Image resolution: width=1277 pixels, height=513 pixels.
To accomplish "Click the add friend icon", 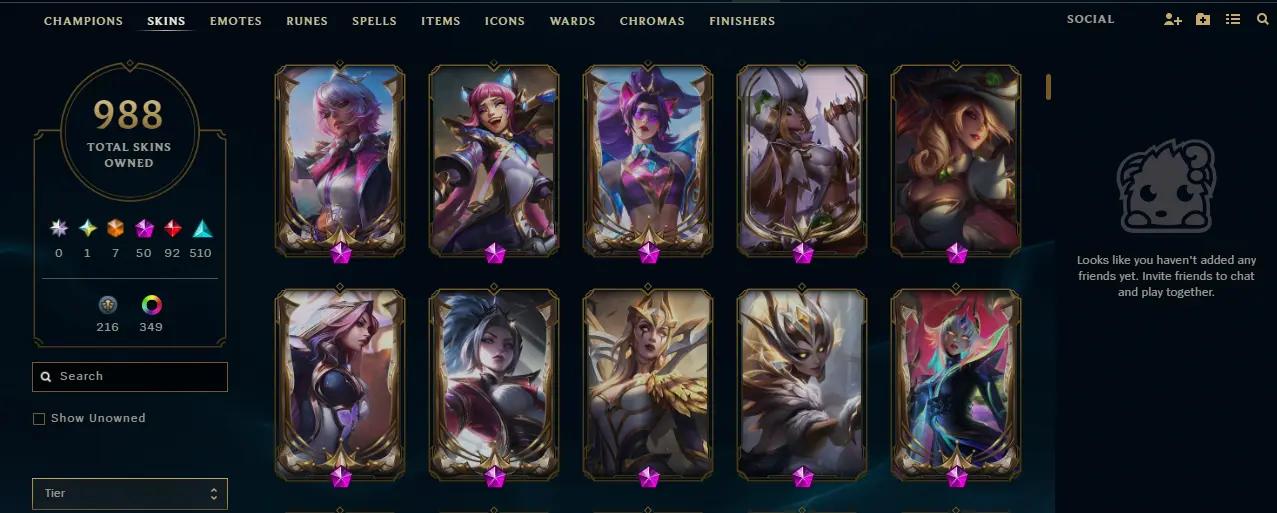I will pyautogui.click(x=1173, y=20).
